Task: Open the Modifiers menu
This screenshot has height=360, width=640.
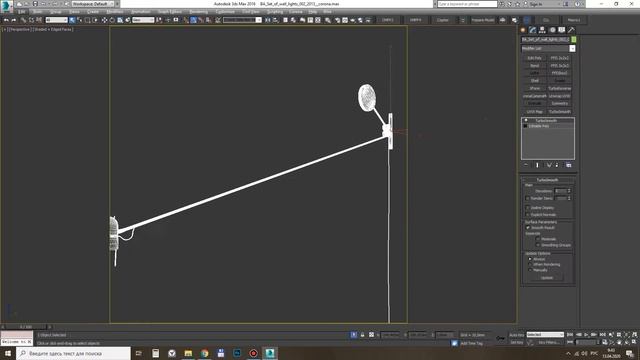Action: (x=115, y=12)
